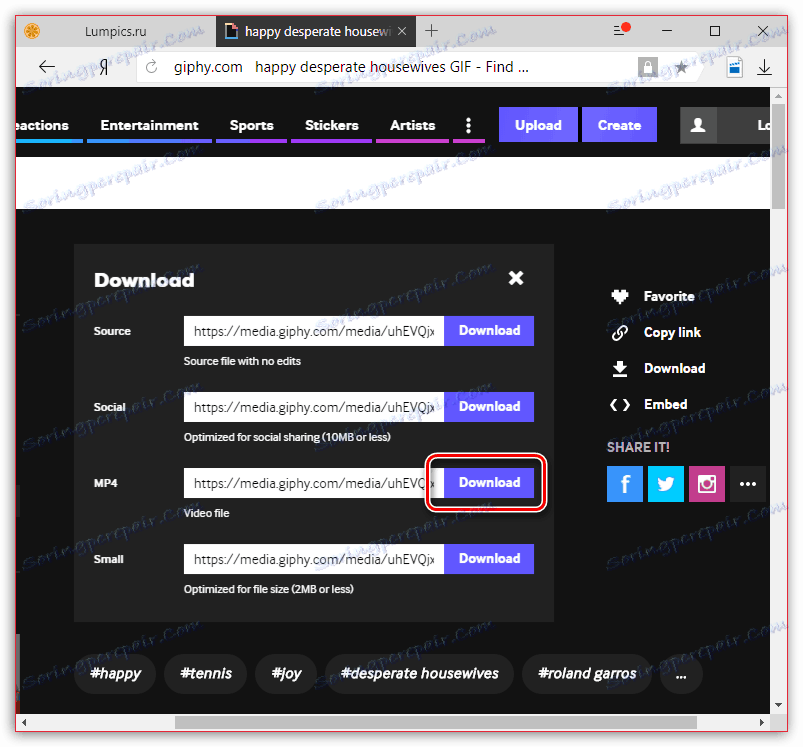Click the #tennis tag
Viewport: 803px width, 747px height.
point(206,673)
